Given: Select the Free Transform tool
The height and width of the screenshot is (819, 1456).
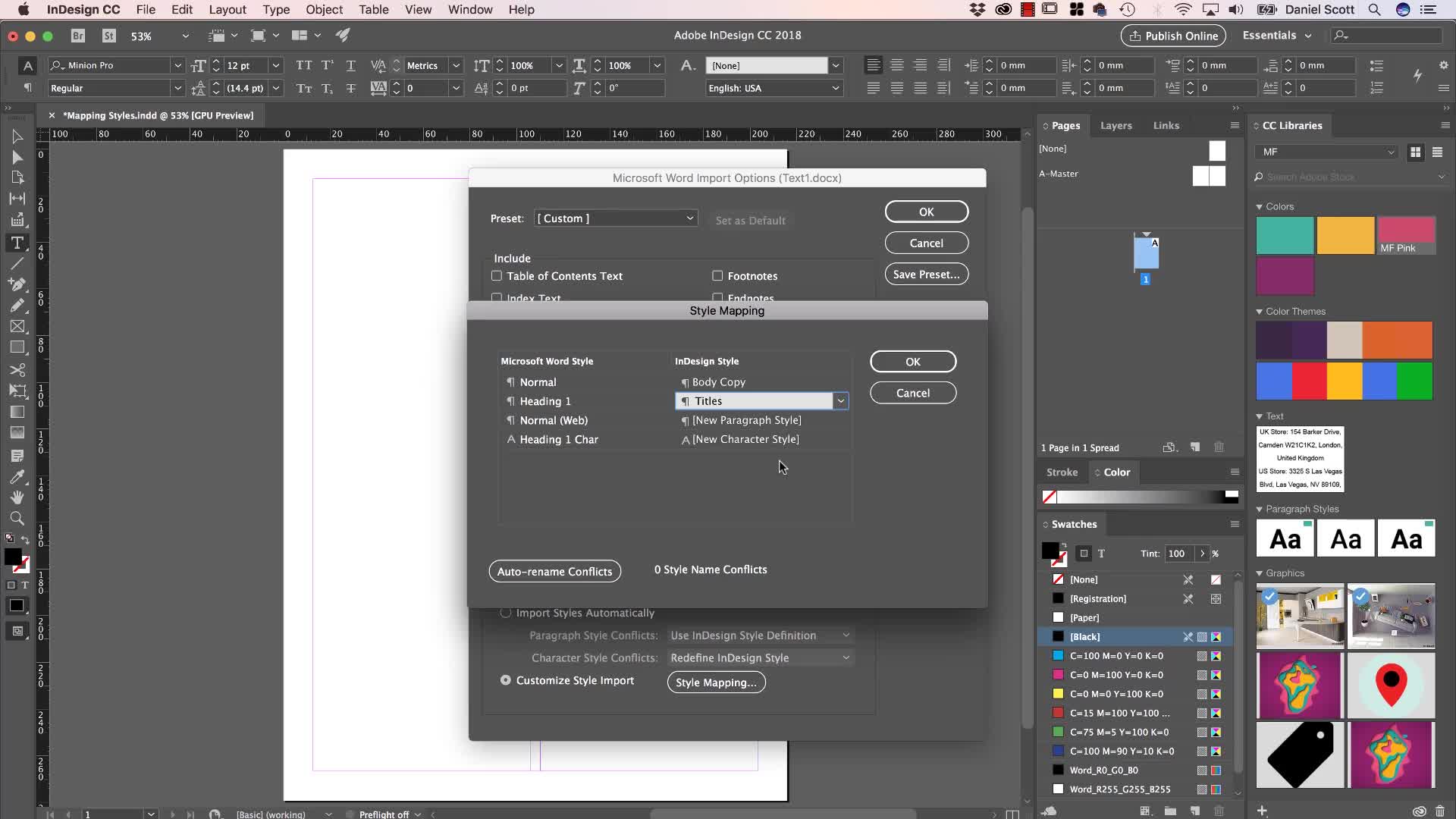Looking at the screenshot, I should point(17,391).
